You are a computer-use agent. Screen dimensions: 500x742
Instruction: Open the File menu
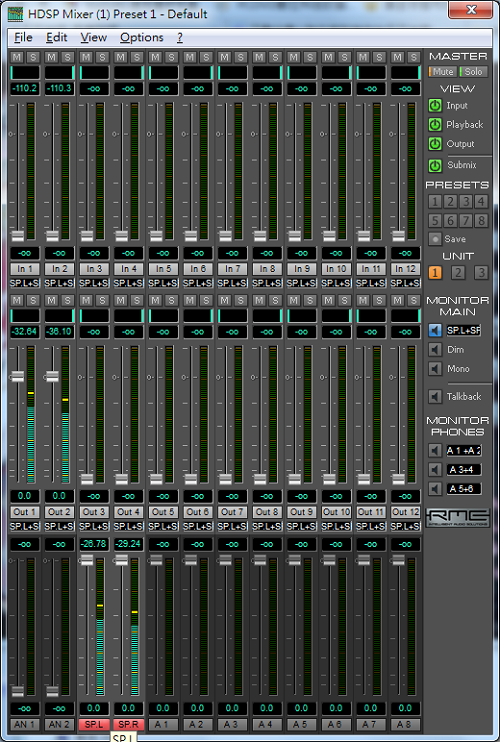point(23,37)
